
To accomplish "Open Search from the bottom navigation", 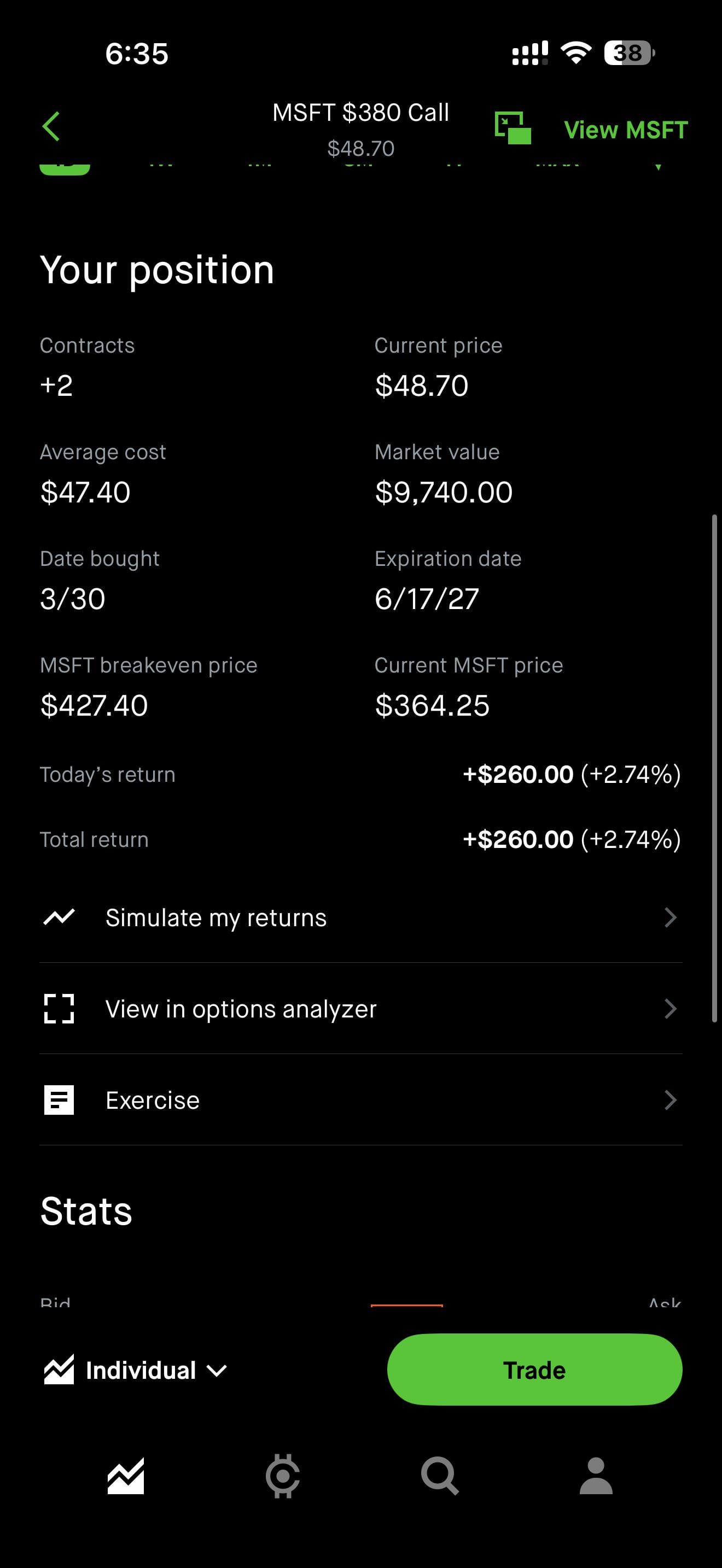I will coord(440,1476).
